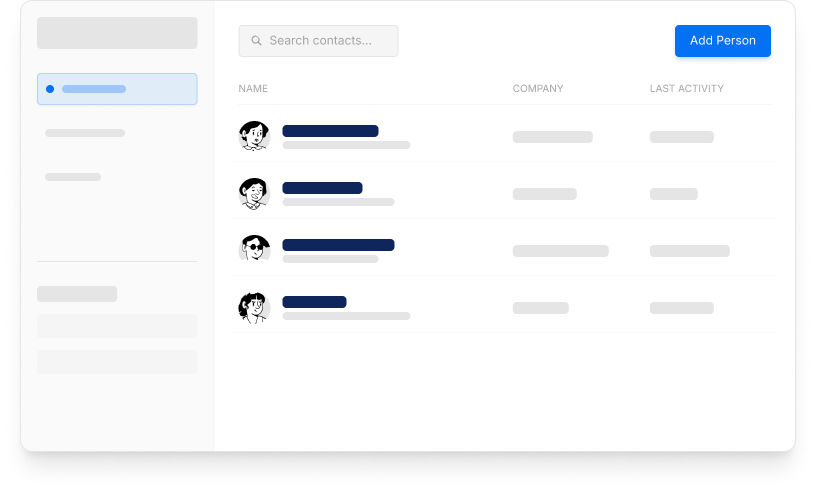Click the fourth contact's last activity placeholder

point(681,308)
